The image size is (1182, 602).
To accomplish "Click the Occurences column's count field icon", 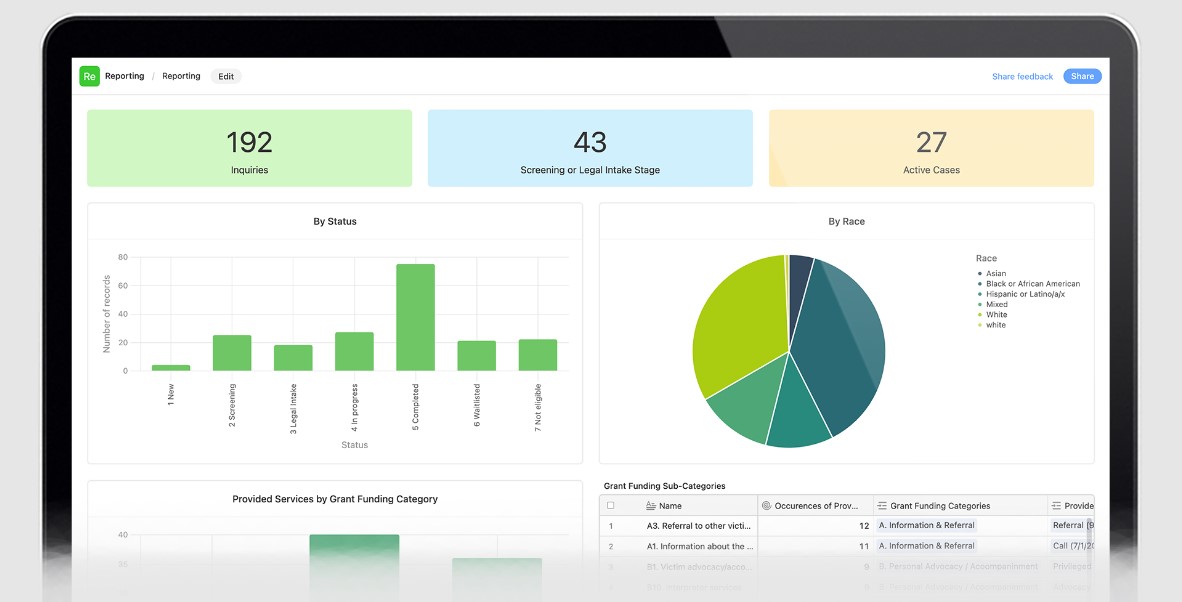I will click(x=766, y=506).
